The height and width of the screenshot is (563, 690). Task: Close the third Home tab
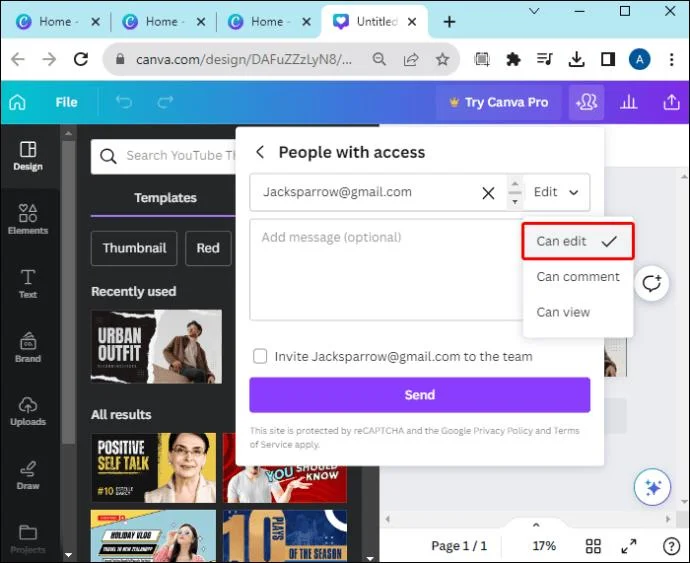307,22
